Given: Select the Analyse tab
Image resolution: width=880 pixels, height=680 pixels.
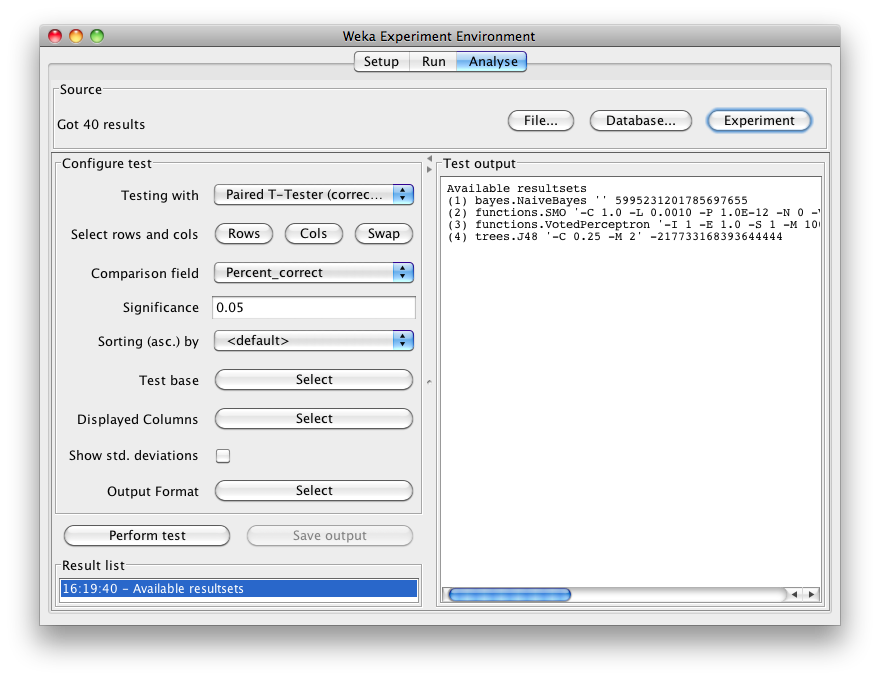Looking at the screenshot, I should tap(493, 62).
